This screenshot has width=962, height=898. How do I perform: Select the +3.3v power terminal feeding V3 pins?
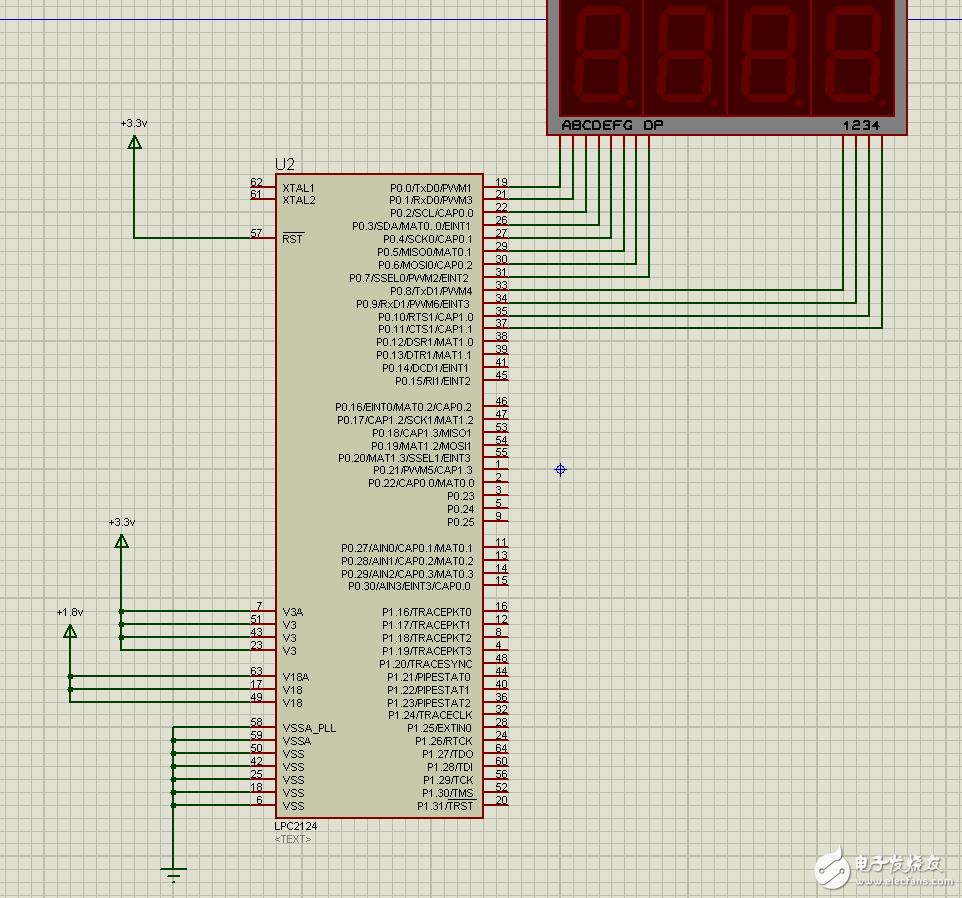pos(121,542)
